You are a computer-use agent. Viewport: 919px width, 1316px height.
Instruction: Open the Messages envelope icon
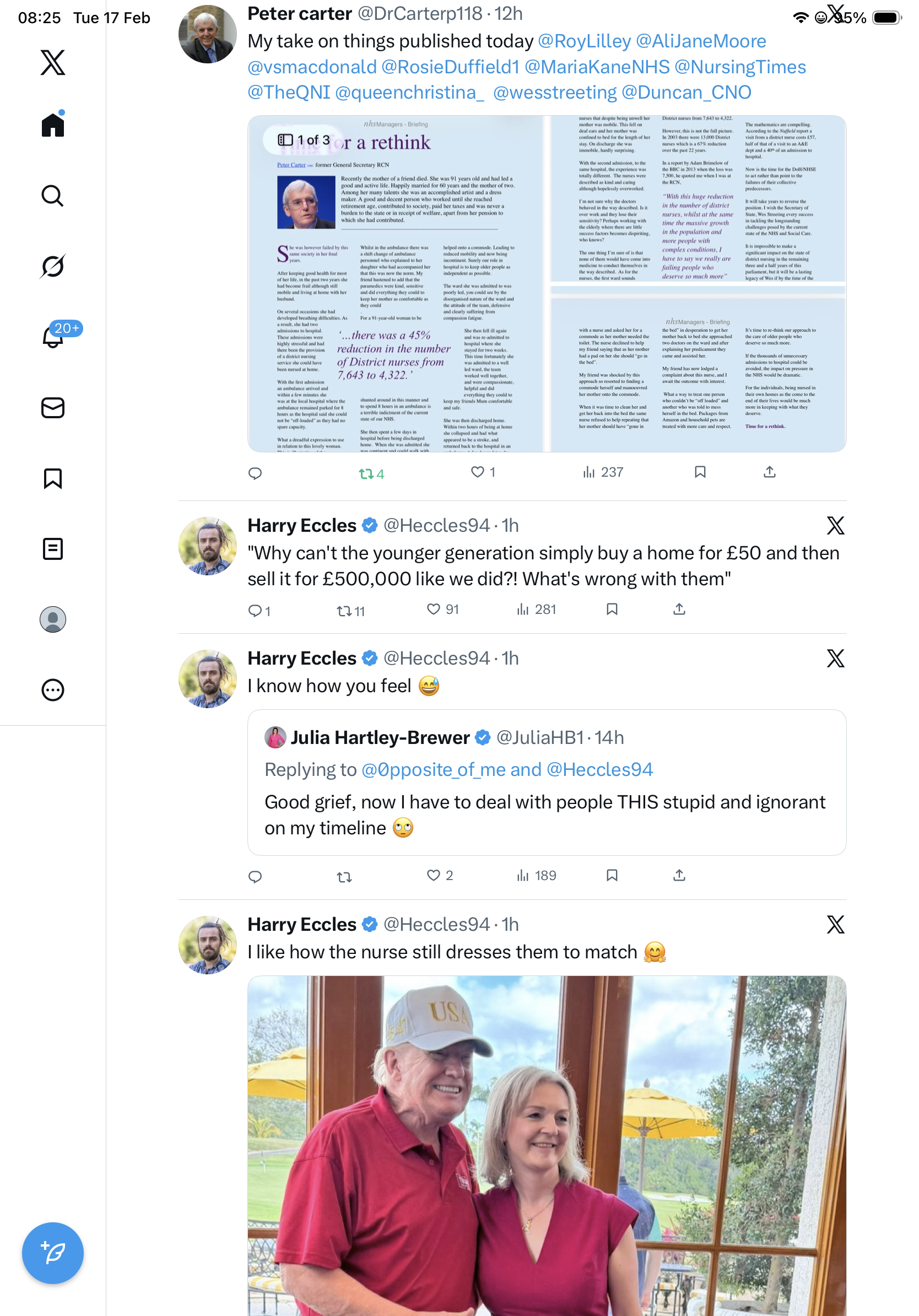click(53, 407)
